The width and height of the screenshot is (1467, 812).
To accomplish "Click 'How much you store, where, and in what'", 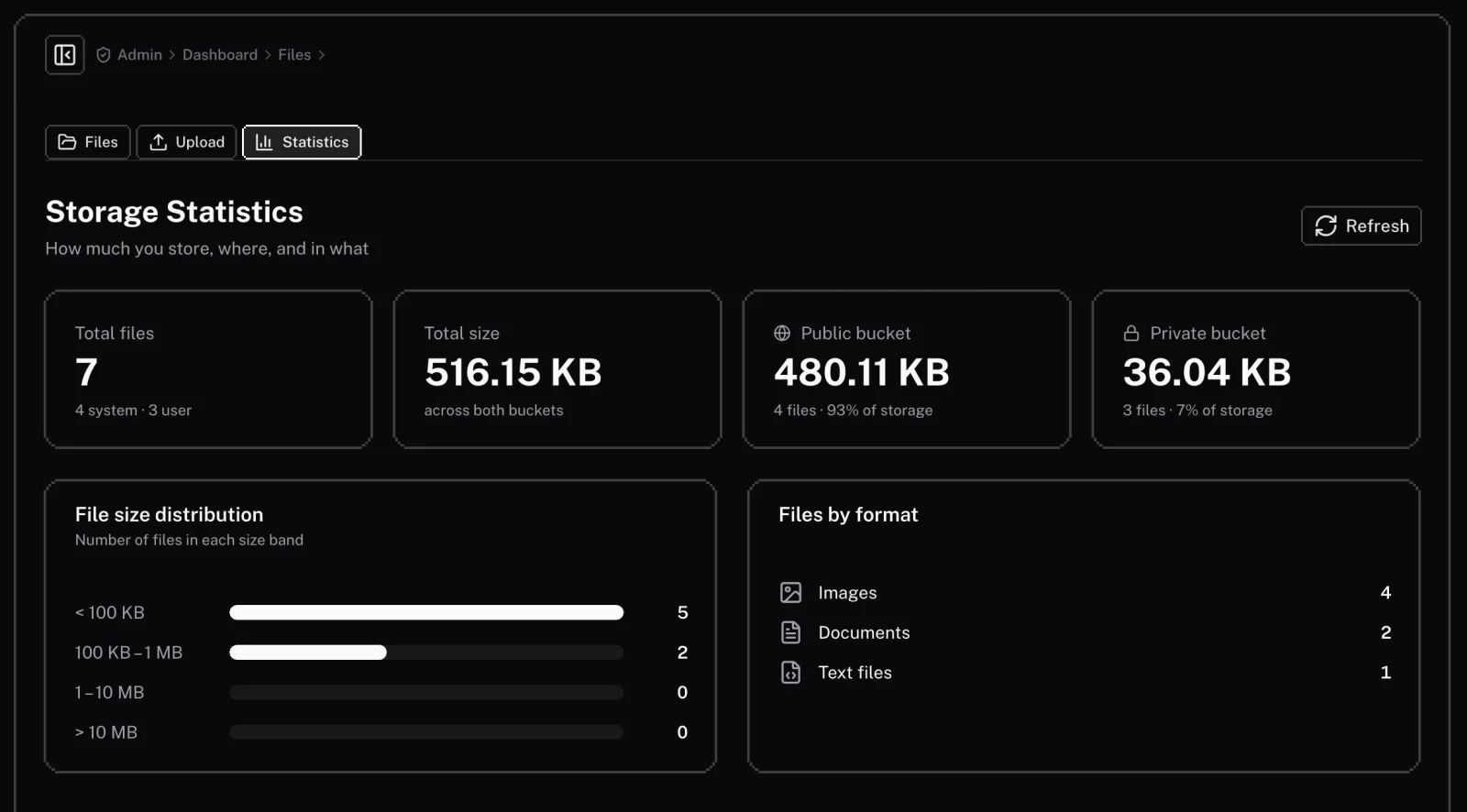I will 207,248.
